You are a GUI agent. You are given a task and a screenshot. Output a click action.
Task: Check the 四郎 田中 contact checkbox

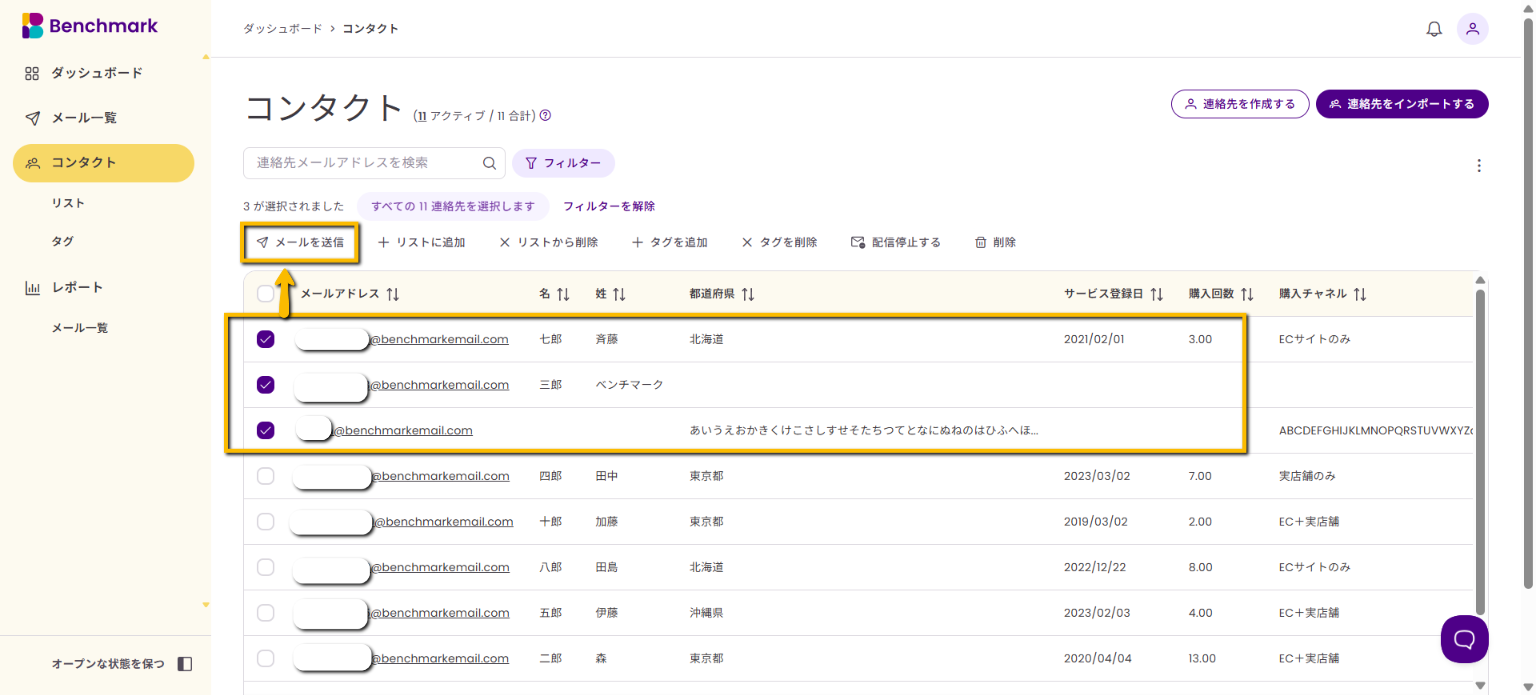pyautogui.click(x=265, y=476)
